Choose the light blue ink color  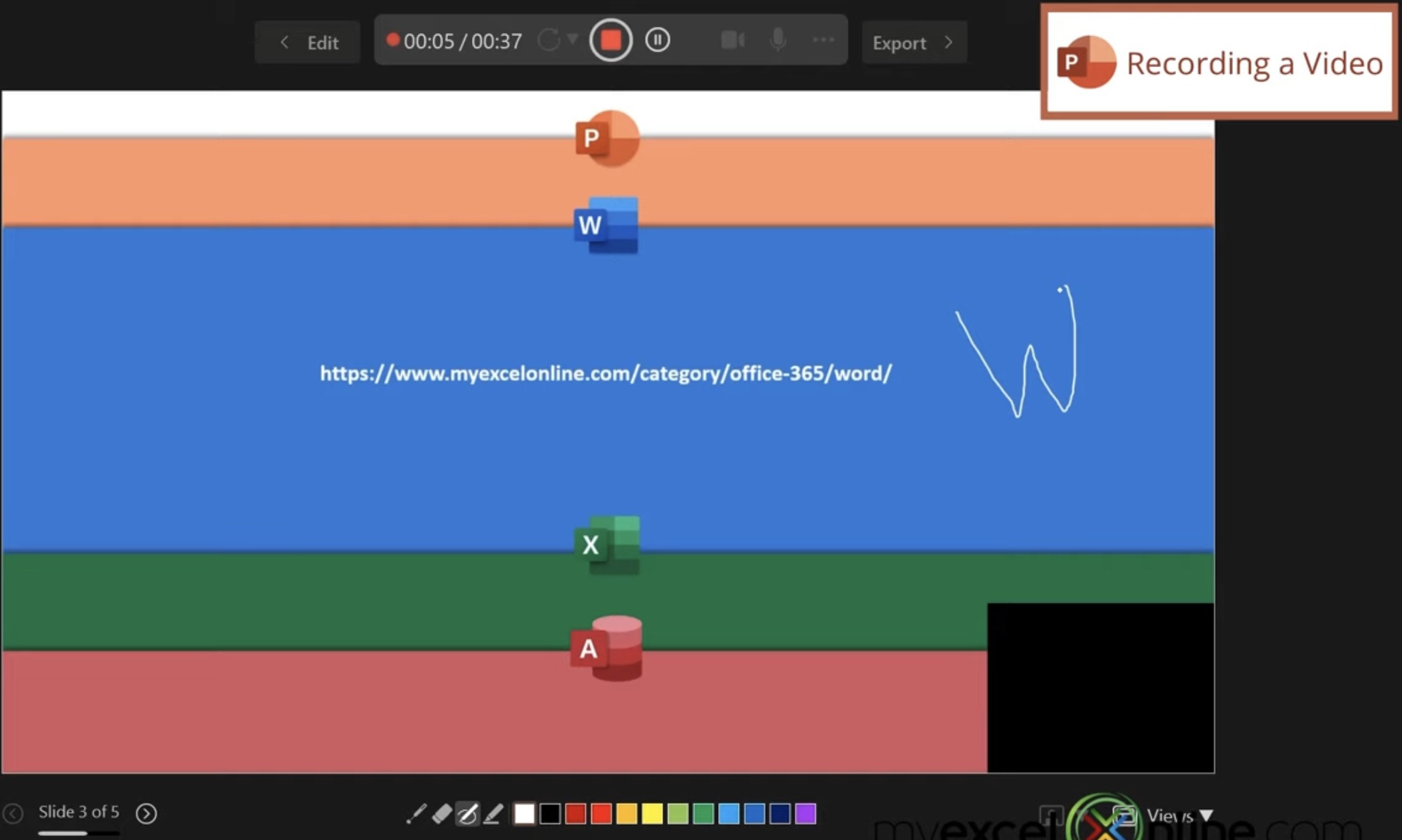coord(729,814)
